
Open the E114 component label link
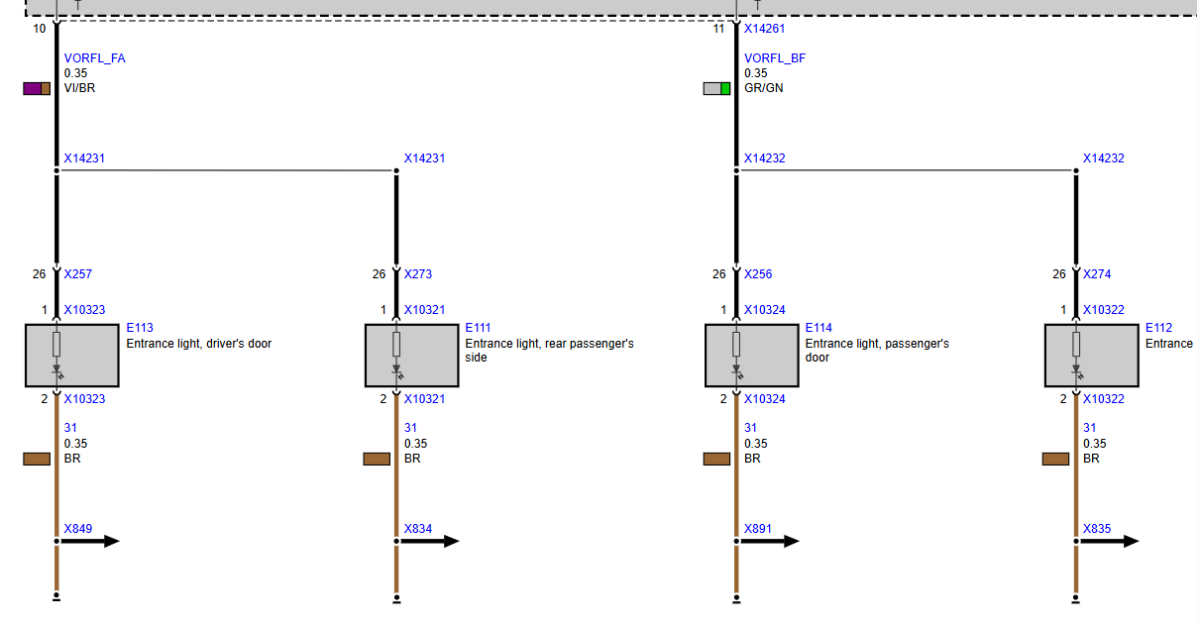(x=818, y=328)
